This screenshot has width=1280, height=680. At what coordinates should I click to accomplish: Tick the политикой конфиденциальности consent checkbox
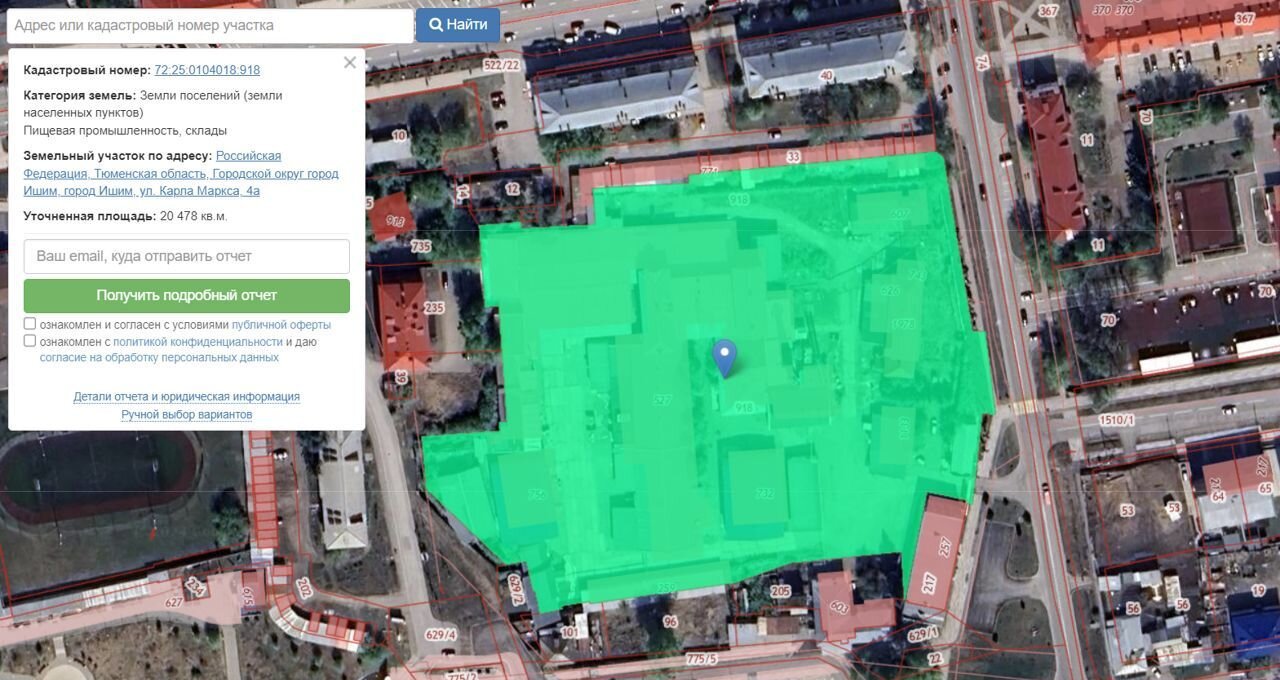click(x=30, y=341)
